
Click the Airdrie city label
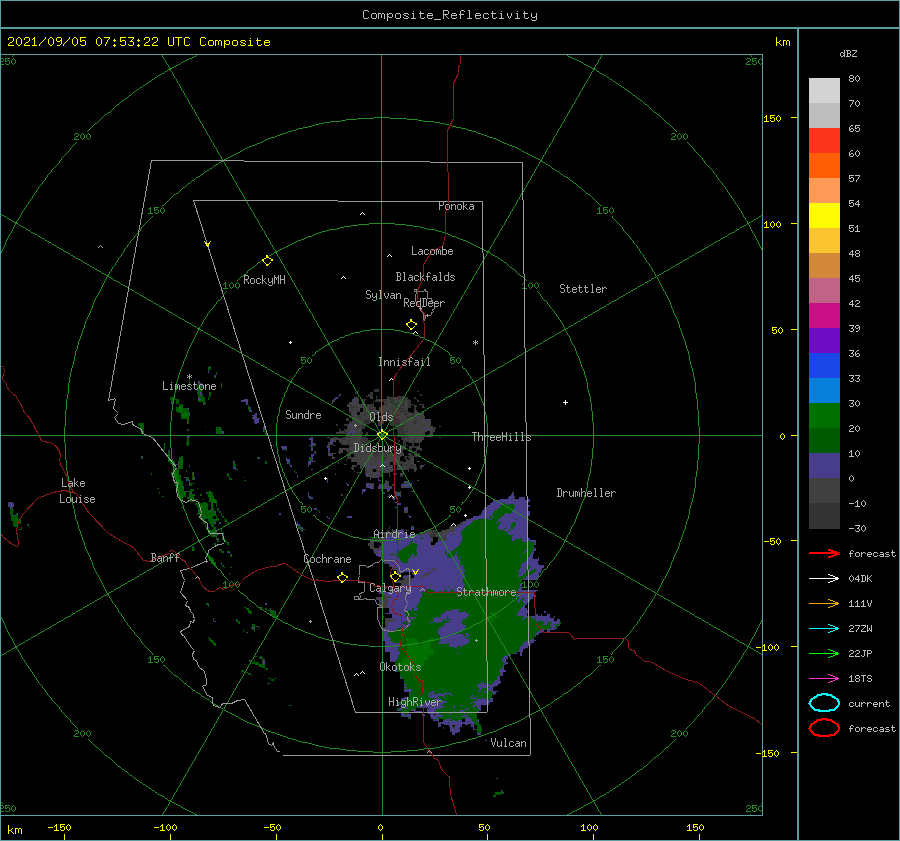coord(394,534)
